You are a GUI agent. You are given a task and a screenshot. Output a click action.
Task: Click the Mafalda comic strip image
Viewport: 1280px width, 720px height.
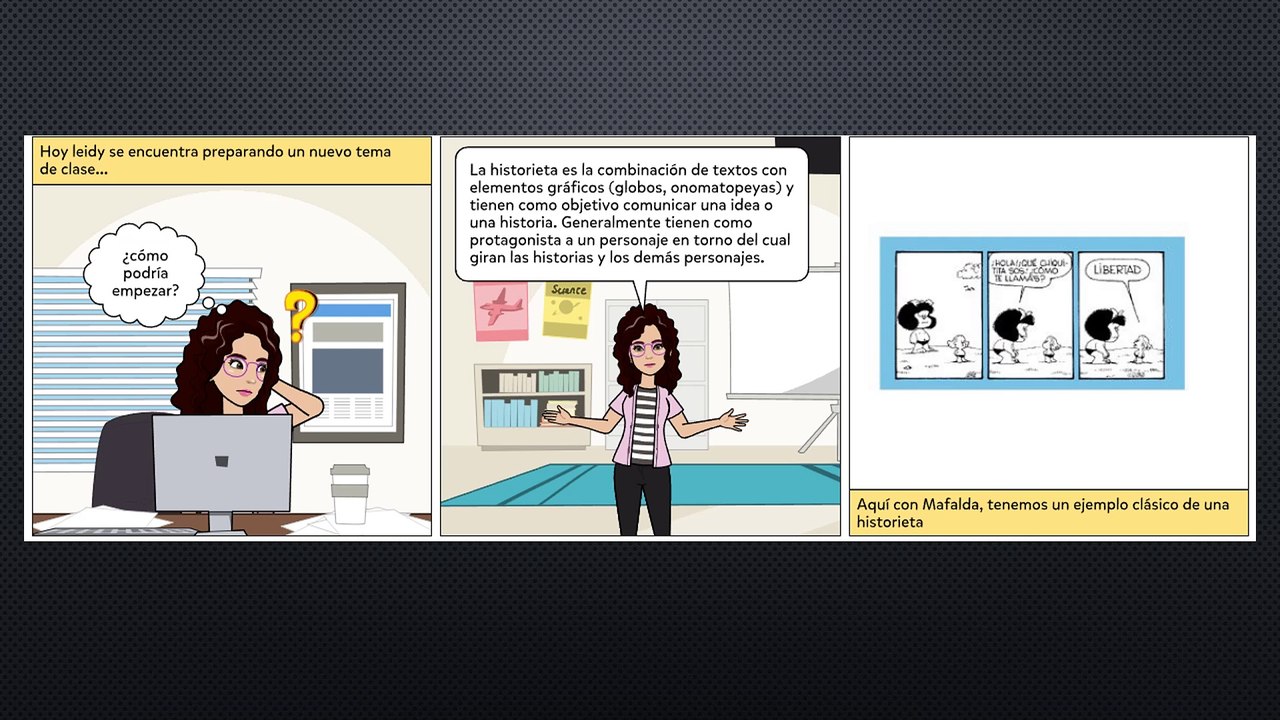click(1032, 313)
